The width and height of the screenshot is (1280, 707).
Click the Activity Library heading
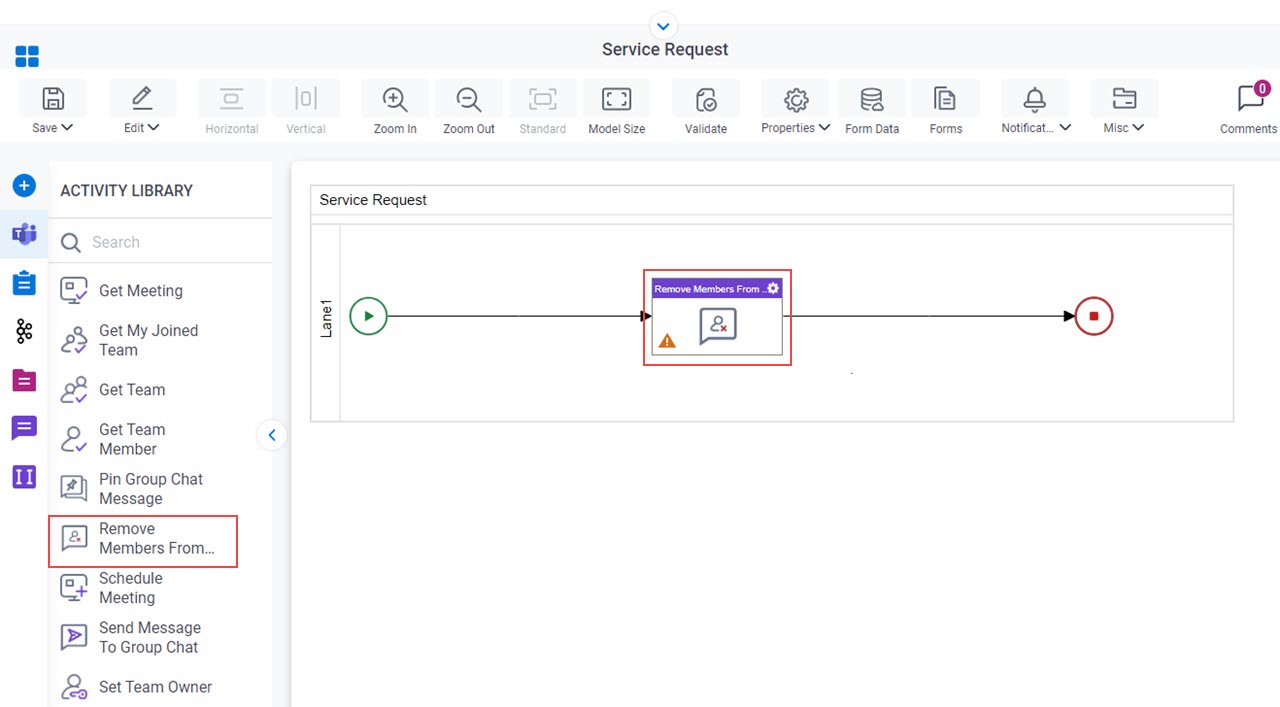[126, 191]
